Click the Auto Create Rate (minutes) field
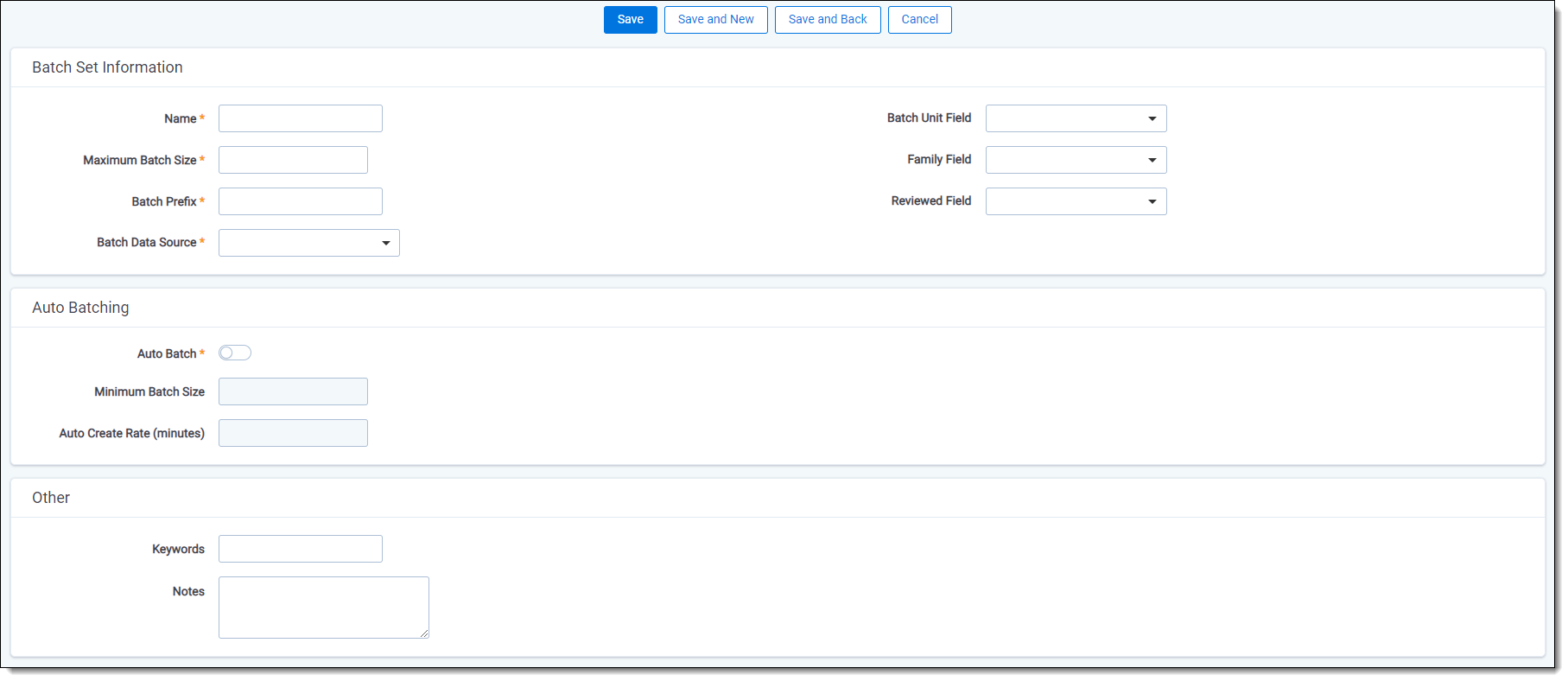 pos(293,433)
